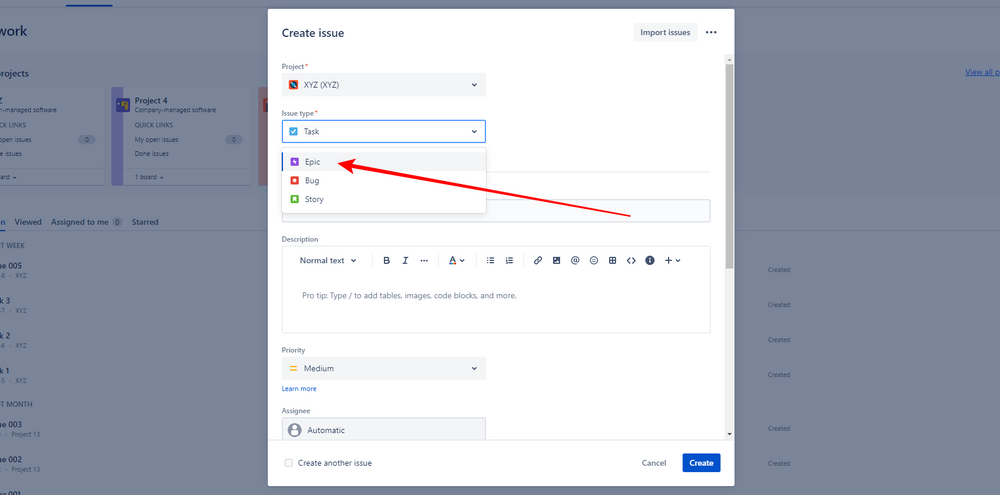This screenshot has height=495, width=1000.
Task: Expand 1 board dropdown in Project 4
Action: click(x=149, y=177)
